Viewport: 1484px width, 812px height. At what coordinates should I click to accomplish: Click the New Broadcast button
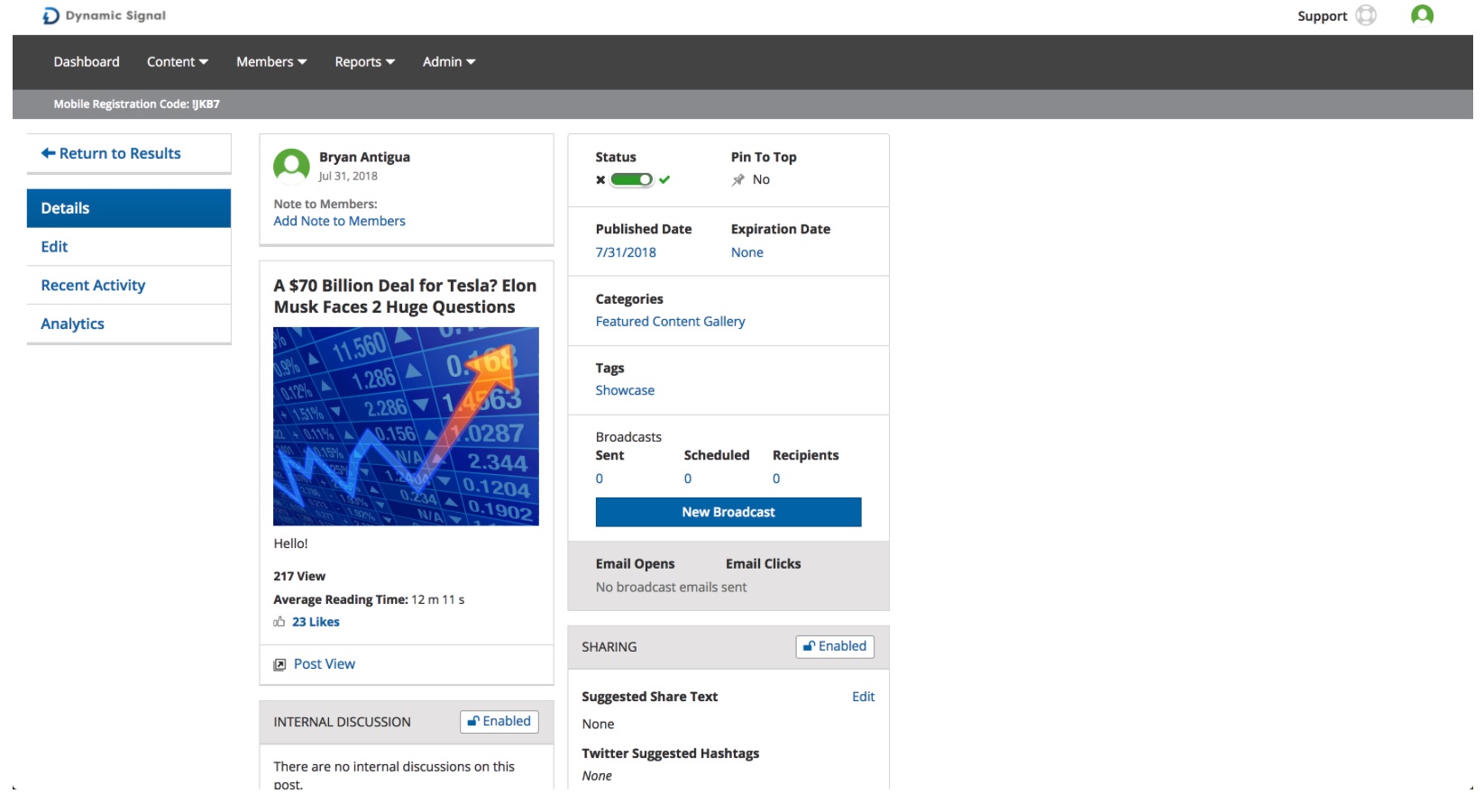click(x=728, y=512)
